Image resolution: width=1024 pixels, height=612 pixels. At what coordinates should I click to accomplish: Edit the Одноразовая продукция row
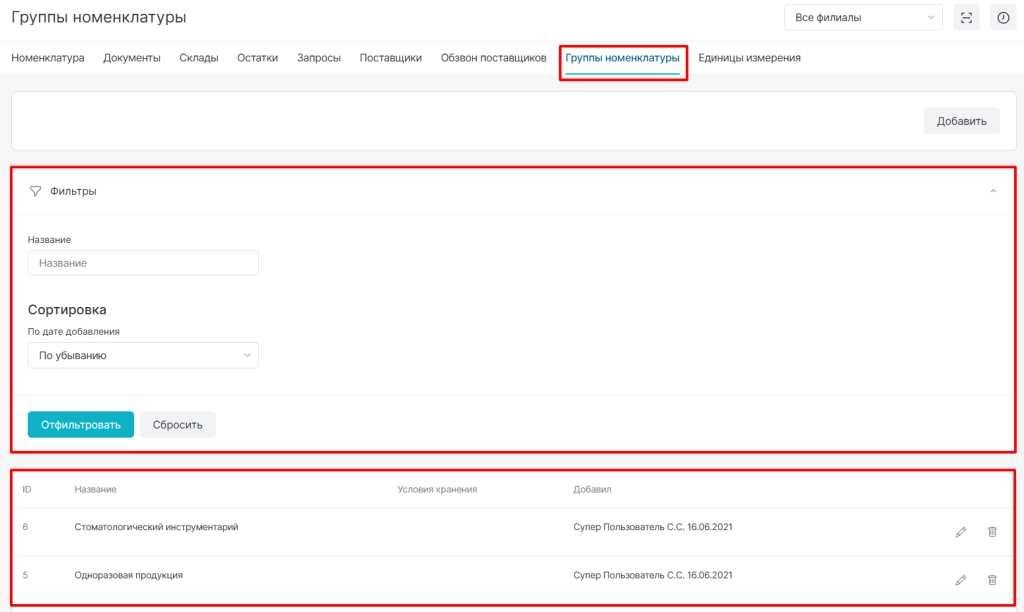[x=961, y=580]
